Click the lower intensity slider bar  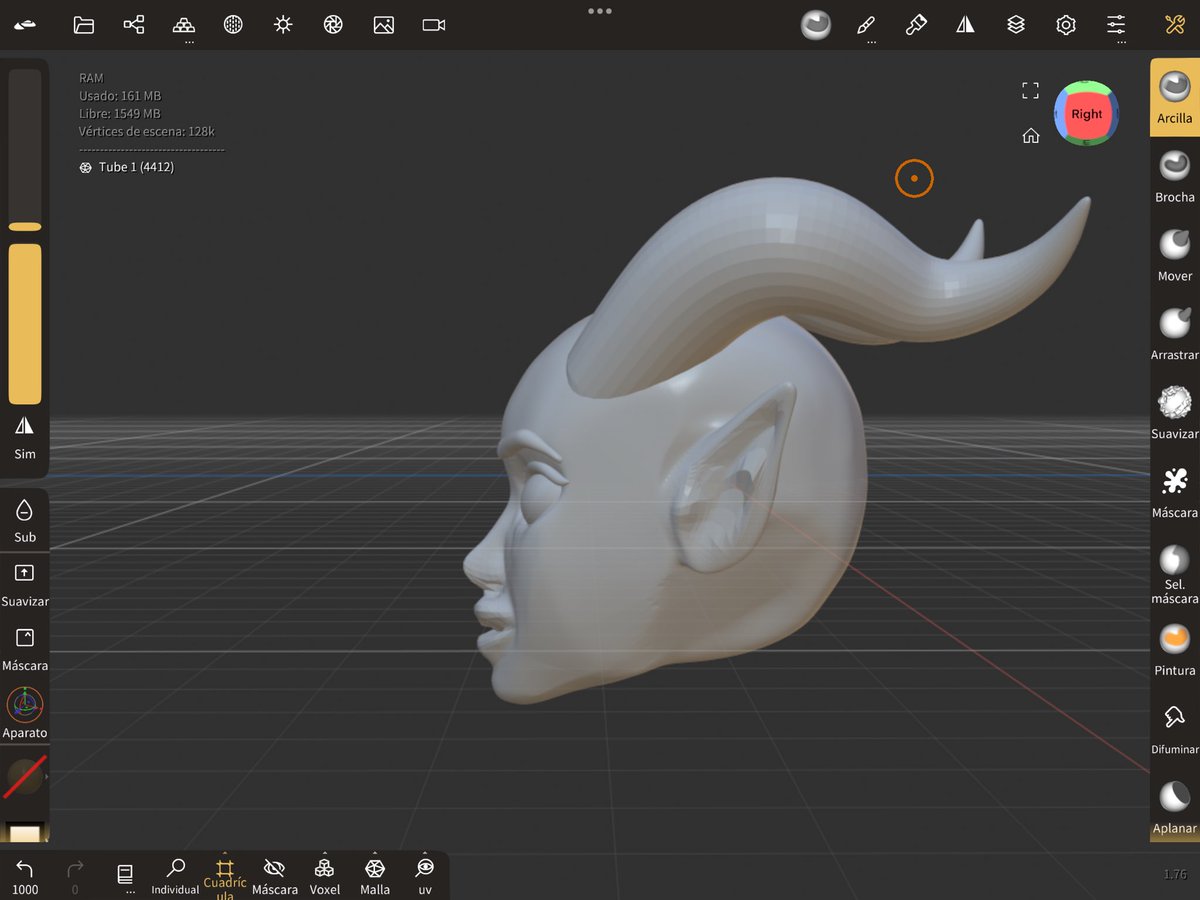[25, 324]
